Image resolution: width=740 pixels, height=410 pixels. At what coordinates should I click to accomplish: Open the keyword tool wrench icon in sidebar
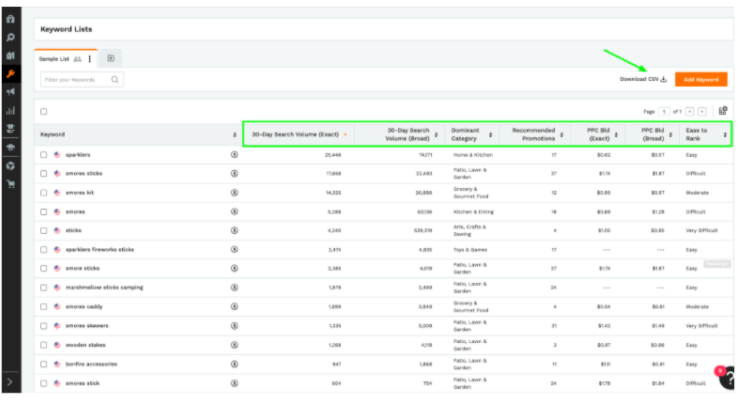click(x=10, y=74)
